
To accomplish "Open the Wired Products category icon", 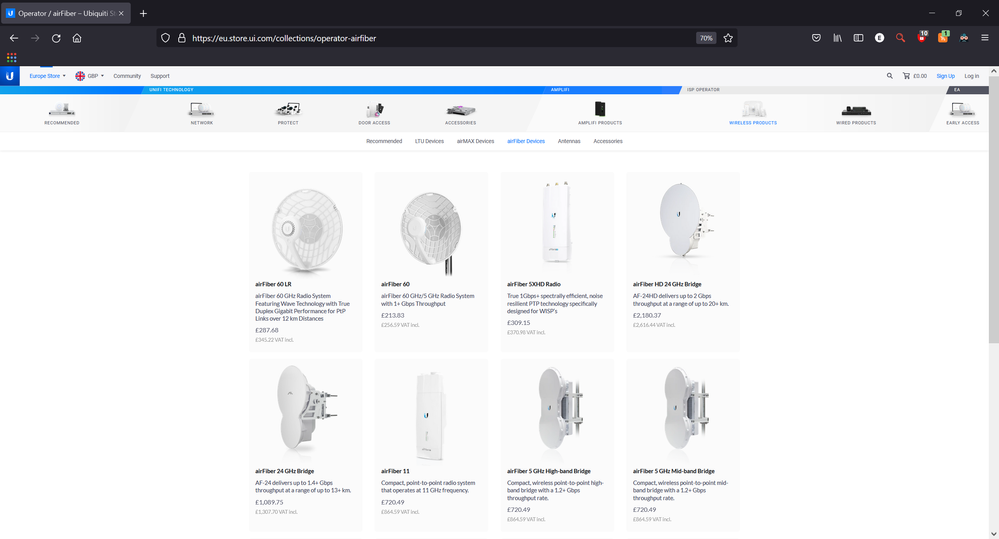I will click(x=856, y=113).
